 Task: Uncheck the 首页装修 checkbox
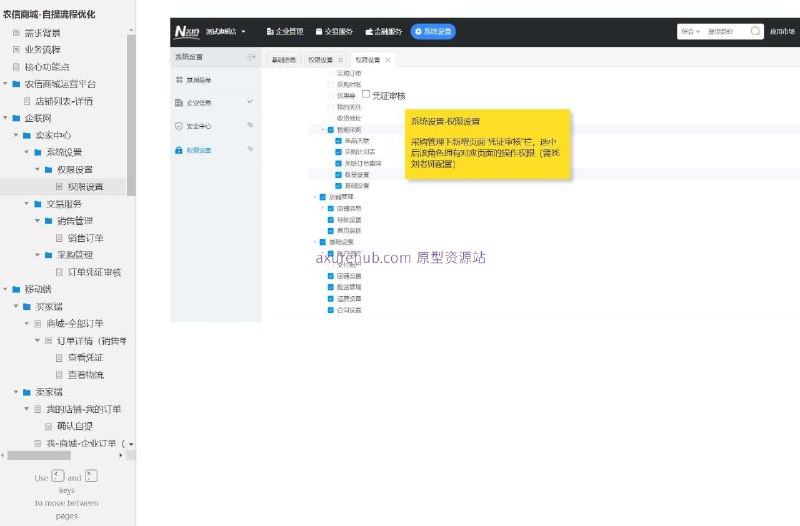(331, 231)
